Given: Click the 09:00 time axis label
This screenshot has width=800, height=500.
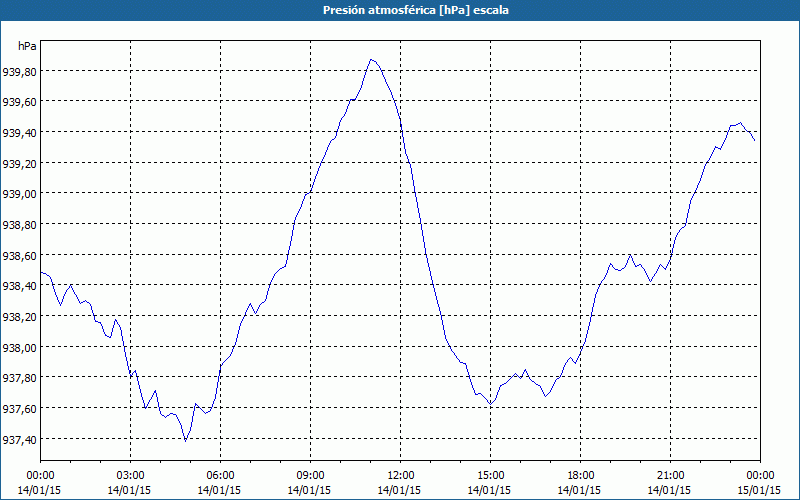Looking at the screenshot, I should (x=310, y=476).
